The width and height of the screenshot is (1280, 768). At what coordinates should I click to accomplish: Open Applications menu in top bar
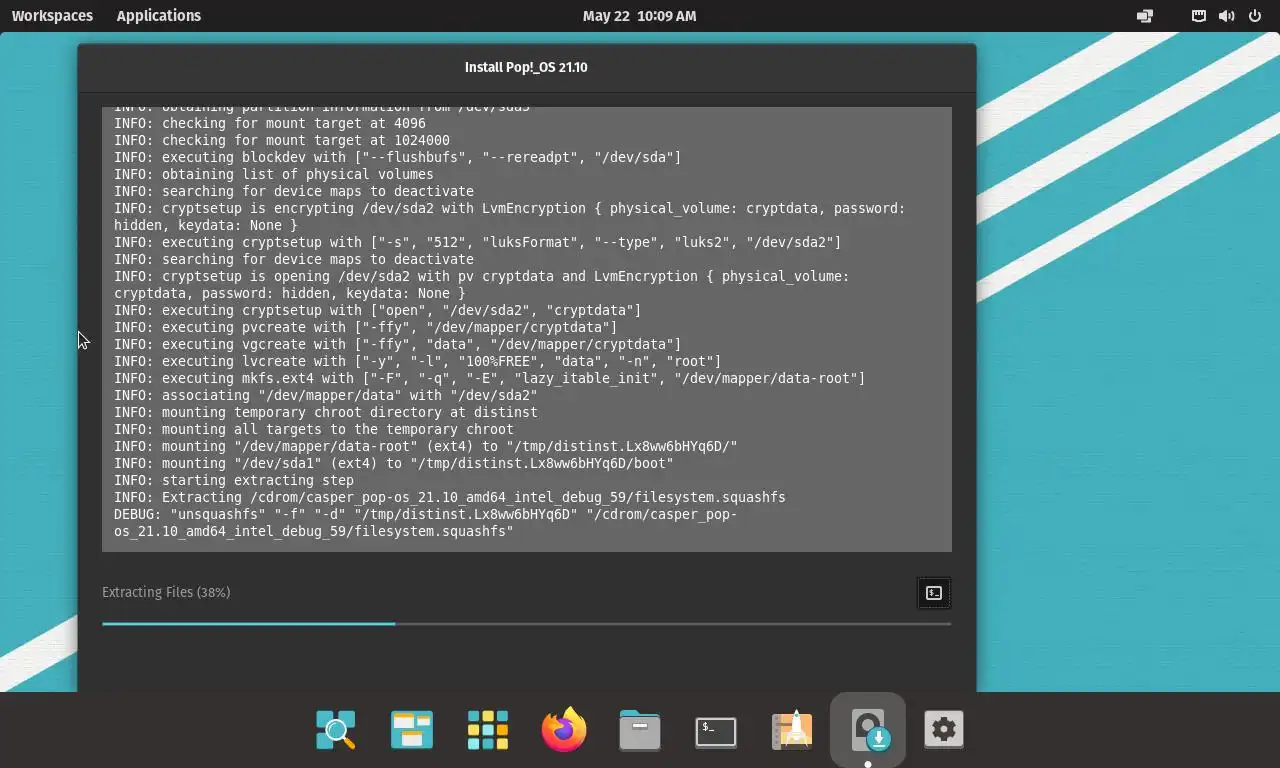(158, 16)
